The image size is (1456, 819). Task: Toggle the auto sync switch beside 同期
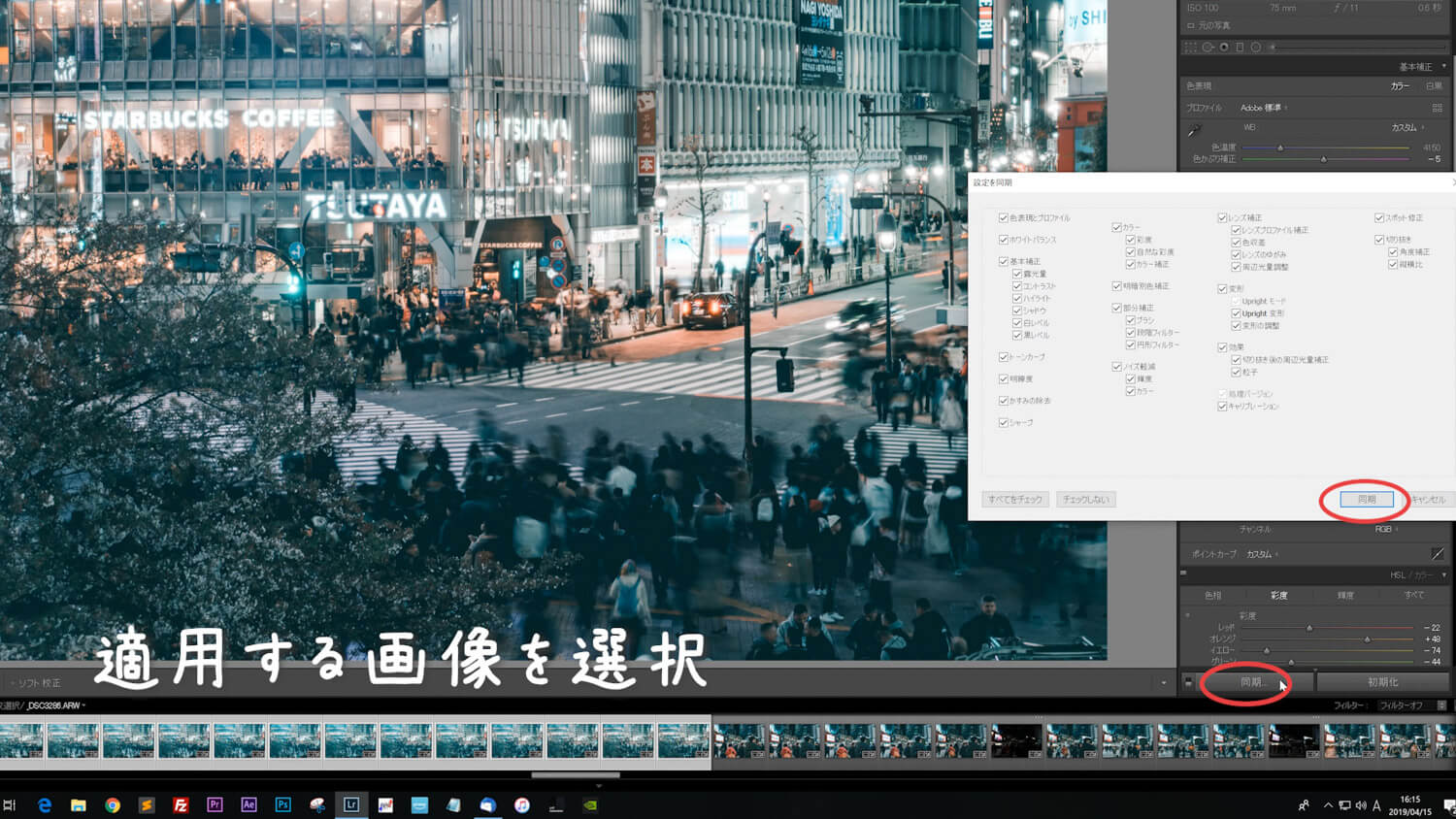tap(1188, 682)
